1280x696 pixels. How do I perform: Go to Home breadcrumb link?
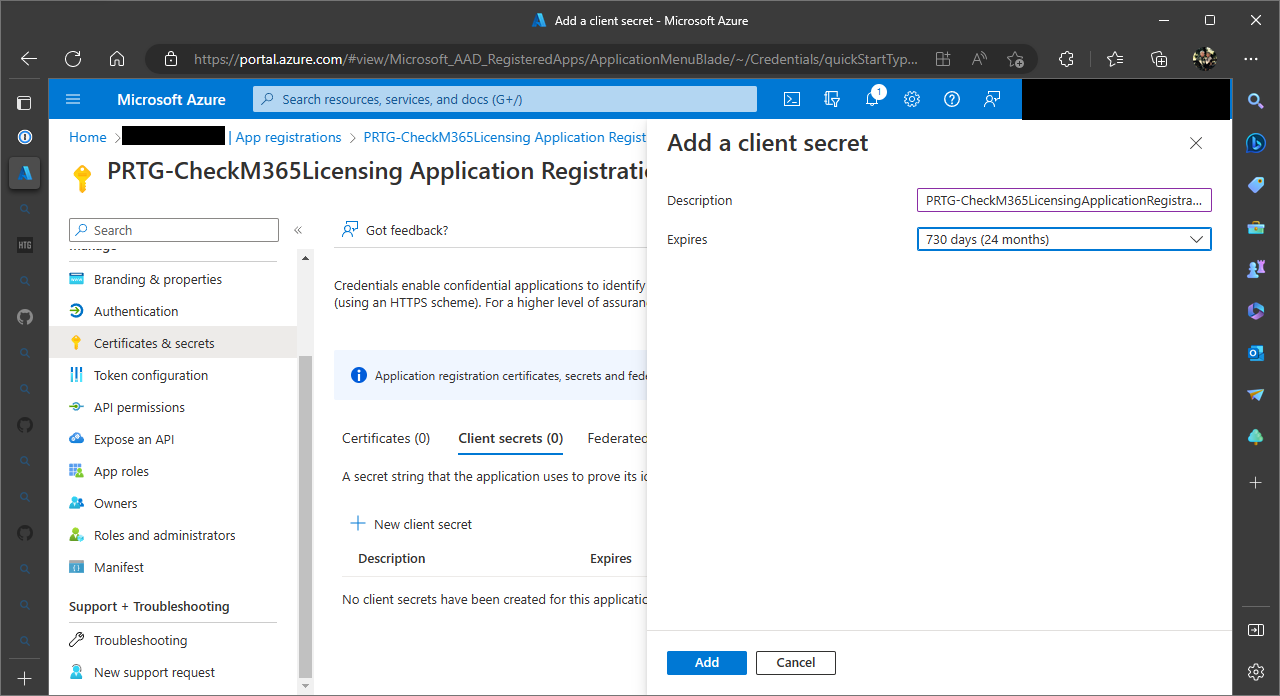coord(87,137)
